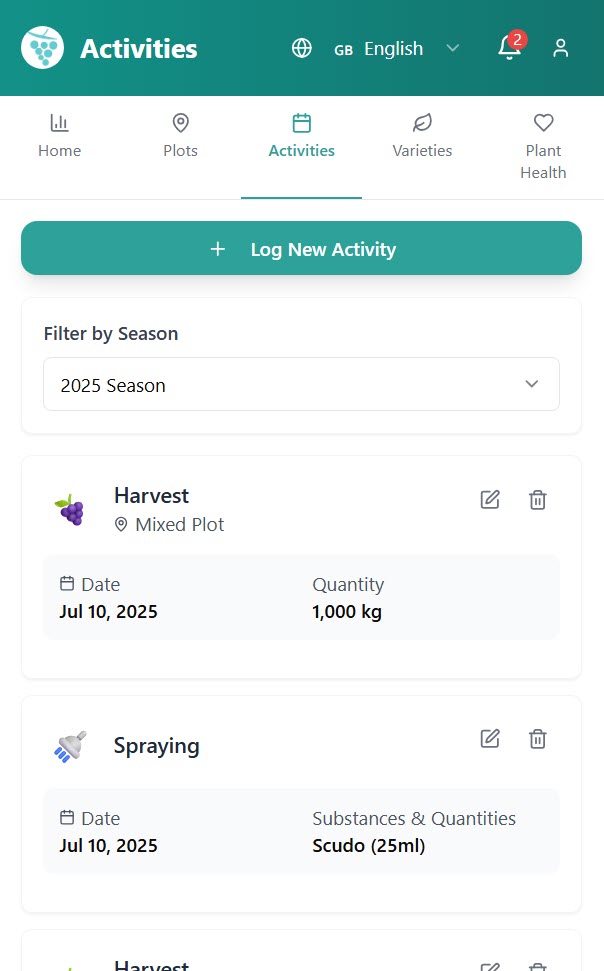
Task: Click the edit icon on the Spraying activity
Action: click(x=490, y=738)
